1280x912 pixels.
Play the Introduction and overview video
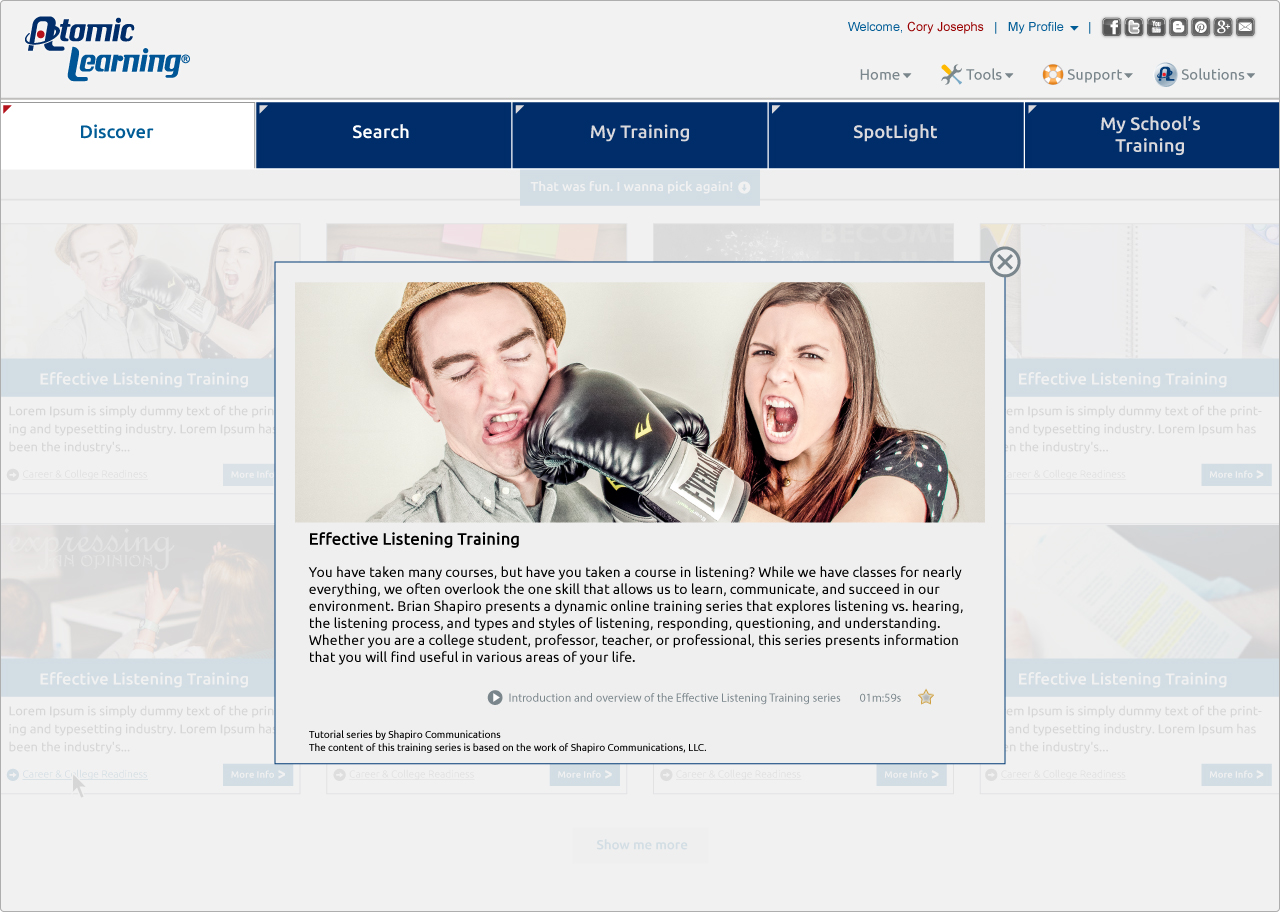click(495, 697)
